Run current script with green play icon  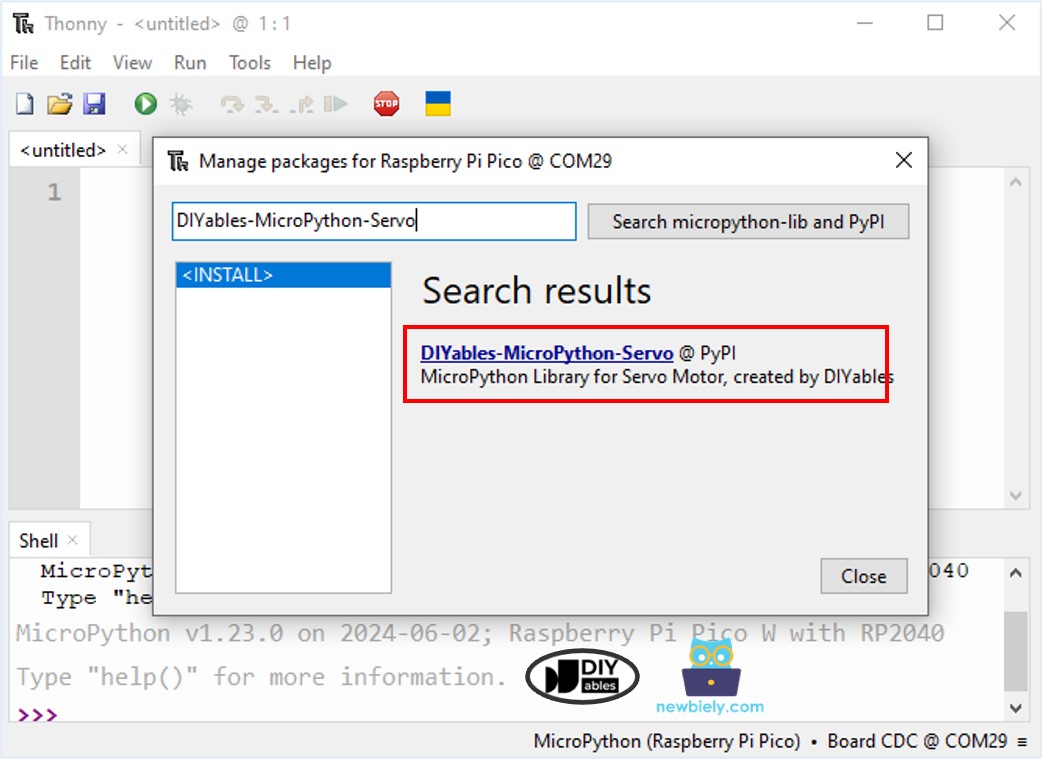click(x=146, y=104)
